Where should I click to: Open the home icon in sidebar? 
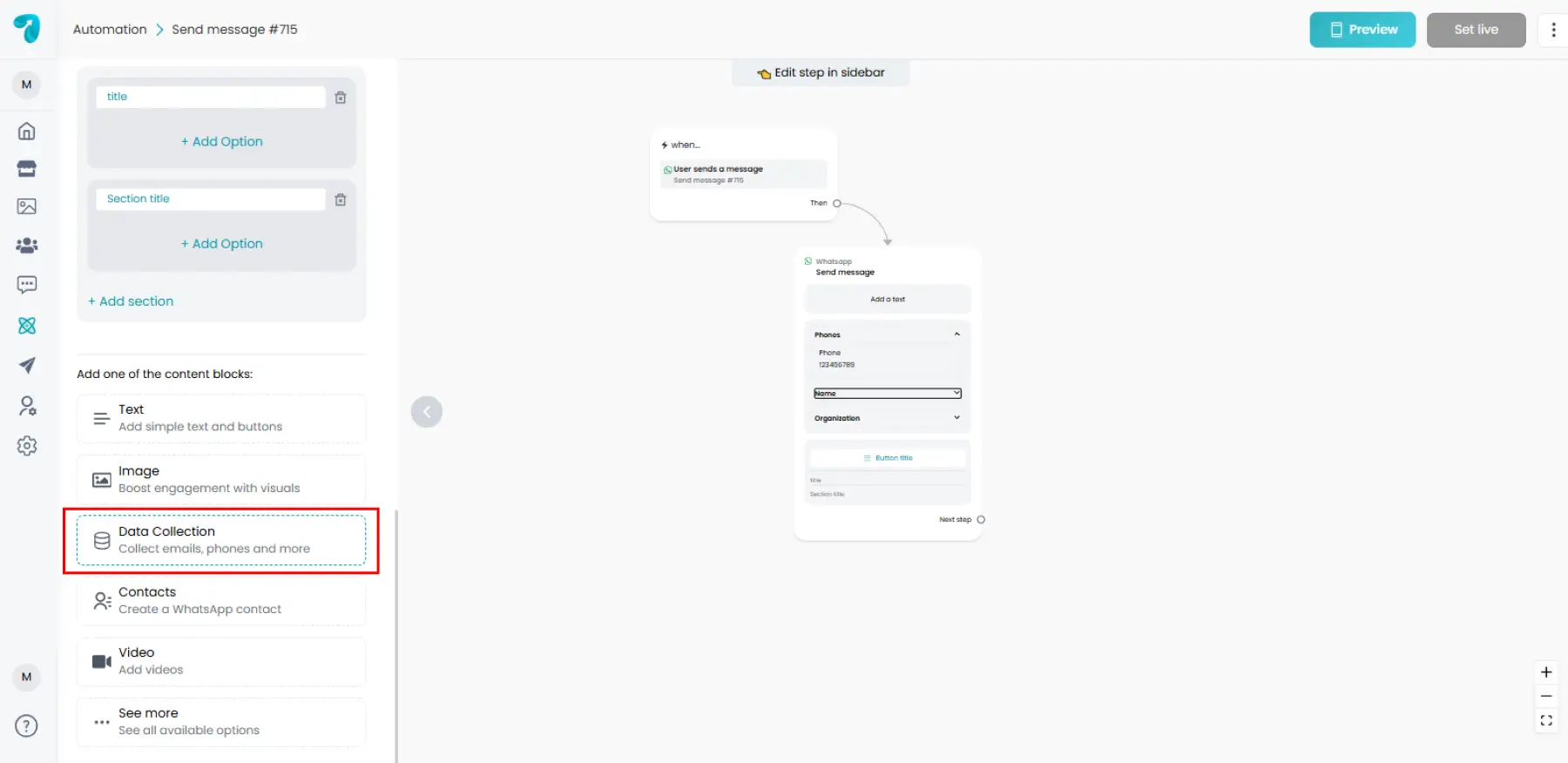coord(27,132)
